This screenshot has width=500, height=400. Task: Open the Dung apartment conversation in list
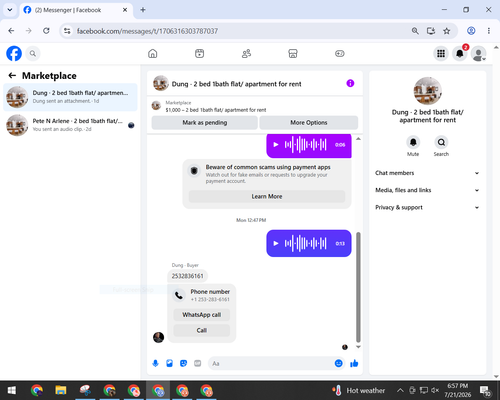click(x=70, y=97)
